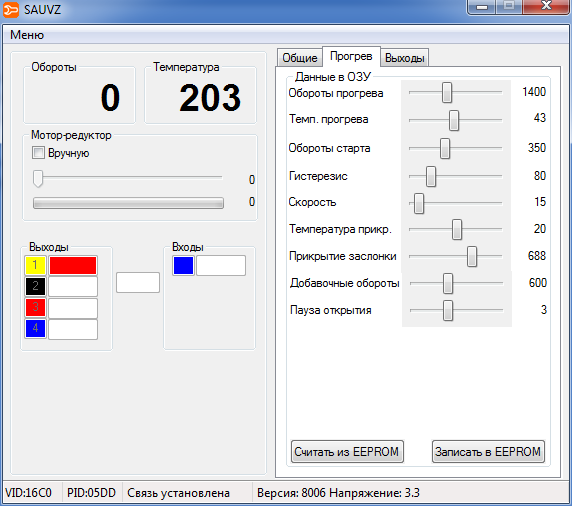Switch to the Общие tab

300,58
